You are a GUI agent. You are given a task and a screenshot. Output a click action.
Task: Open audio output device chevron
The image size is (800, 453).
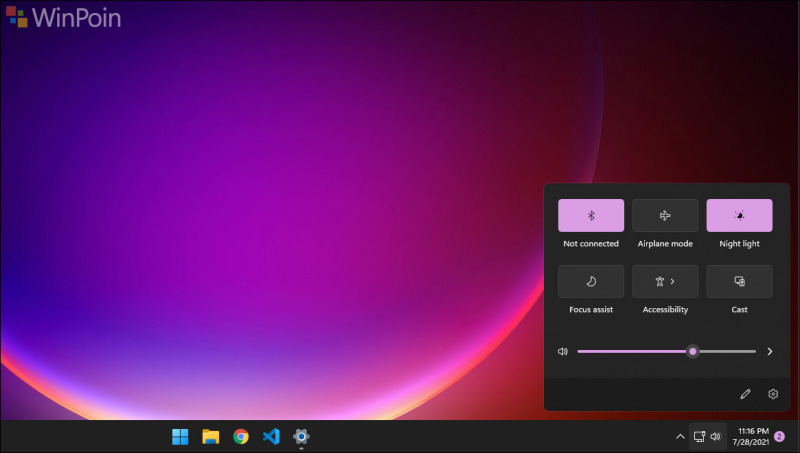pyautogui.click(x=770, y=351)
